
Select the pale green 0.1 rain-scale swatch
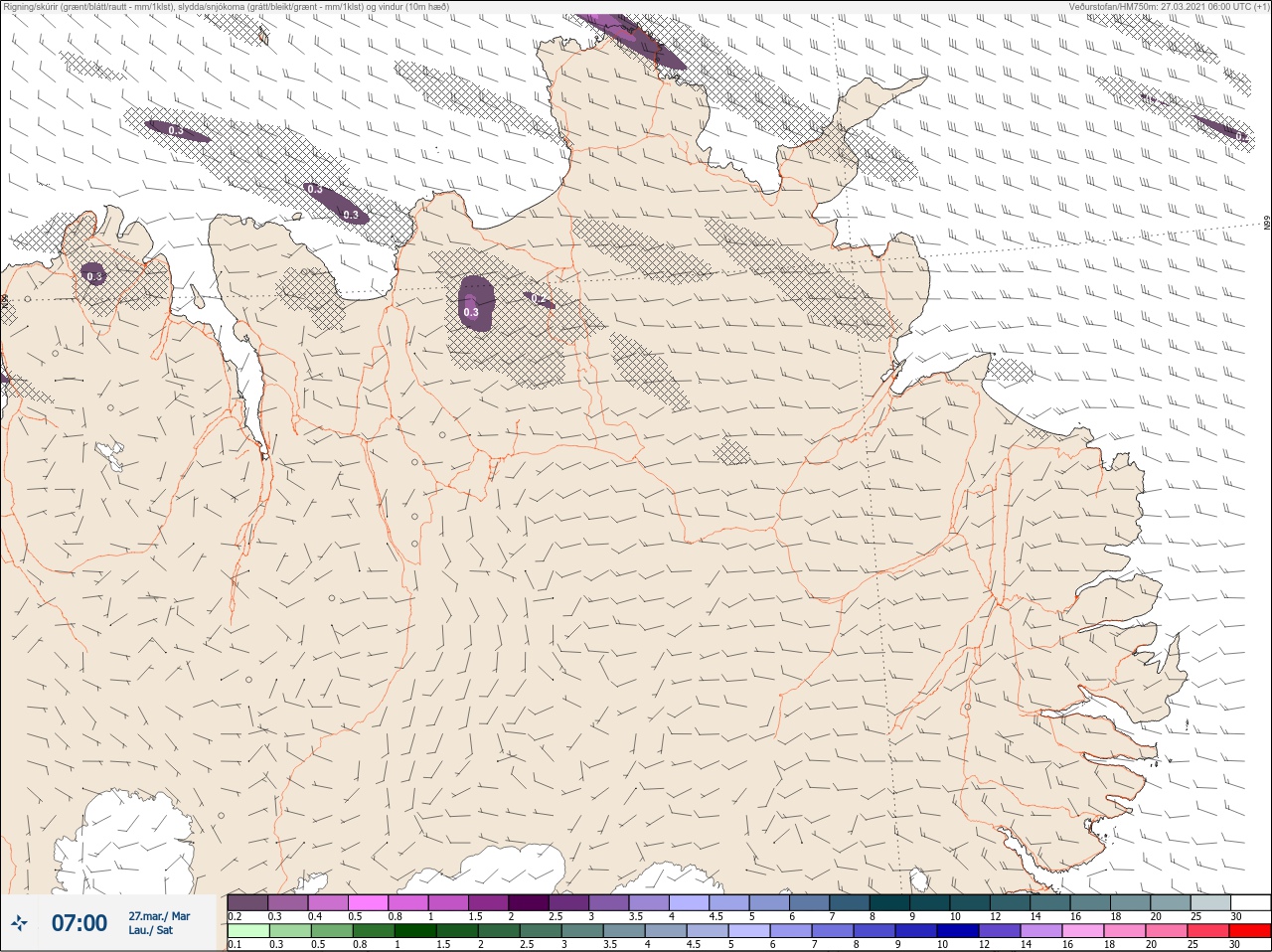pos(247,931)
